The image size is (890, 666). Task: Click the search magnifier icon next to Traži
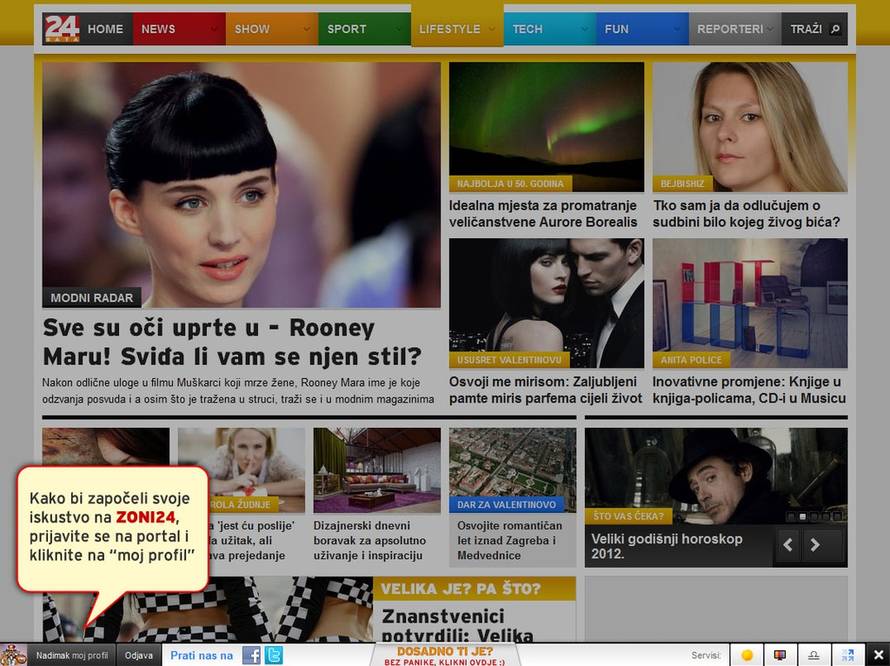pyautogui.click(x=835, y=30)
